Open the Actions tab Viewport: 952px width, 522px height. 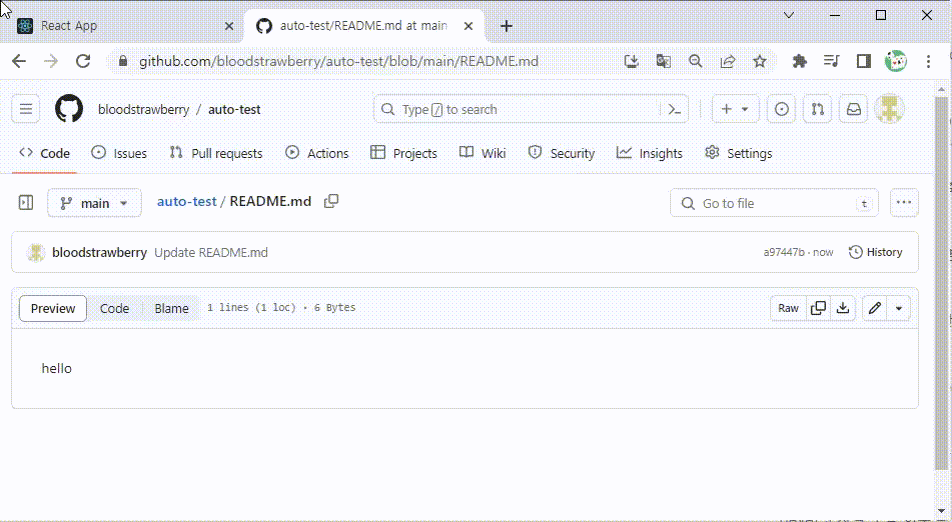317,153
